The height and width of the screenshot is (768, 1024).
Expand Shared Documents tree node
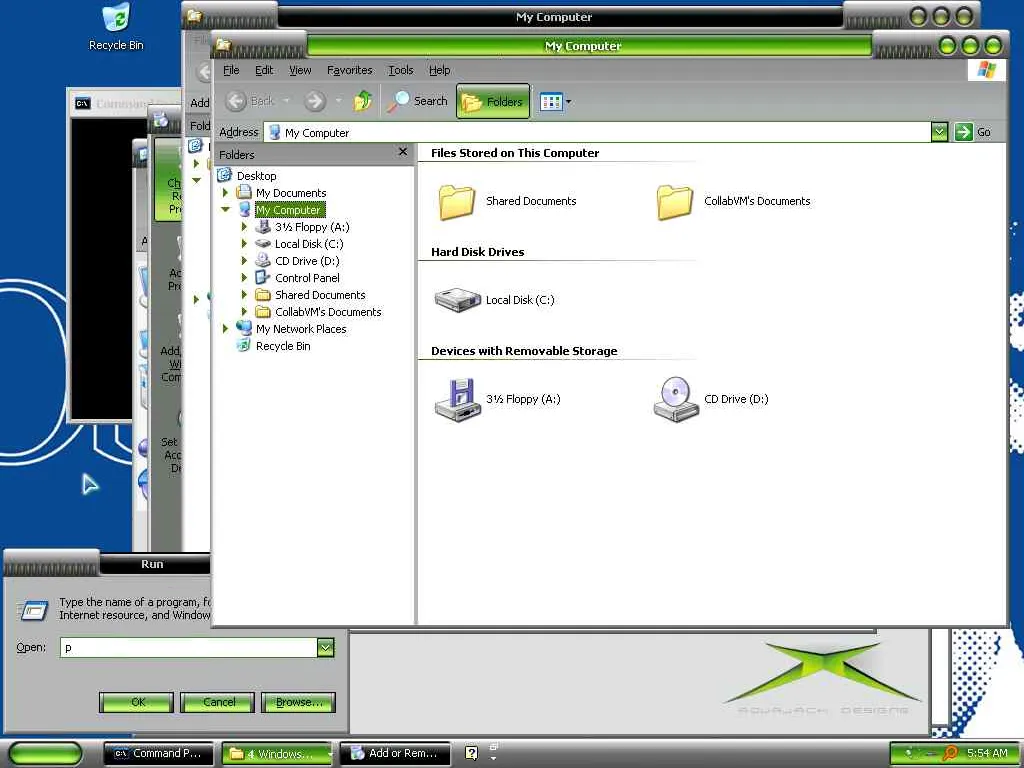pyautogui.click(x=244, y=295)
